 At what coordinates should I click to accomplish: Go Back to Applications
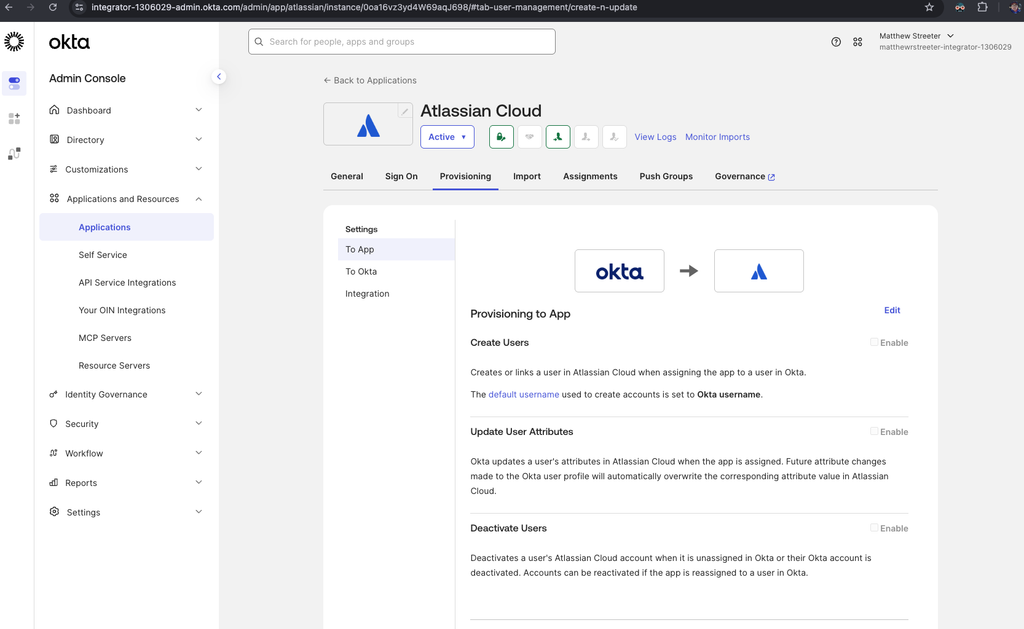tap(370, 80)
